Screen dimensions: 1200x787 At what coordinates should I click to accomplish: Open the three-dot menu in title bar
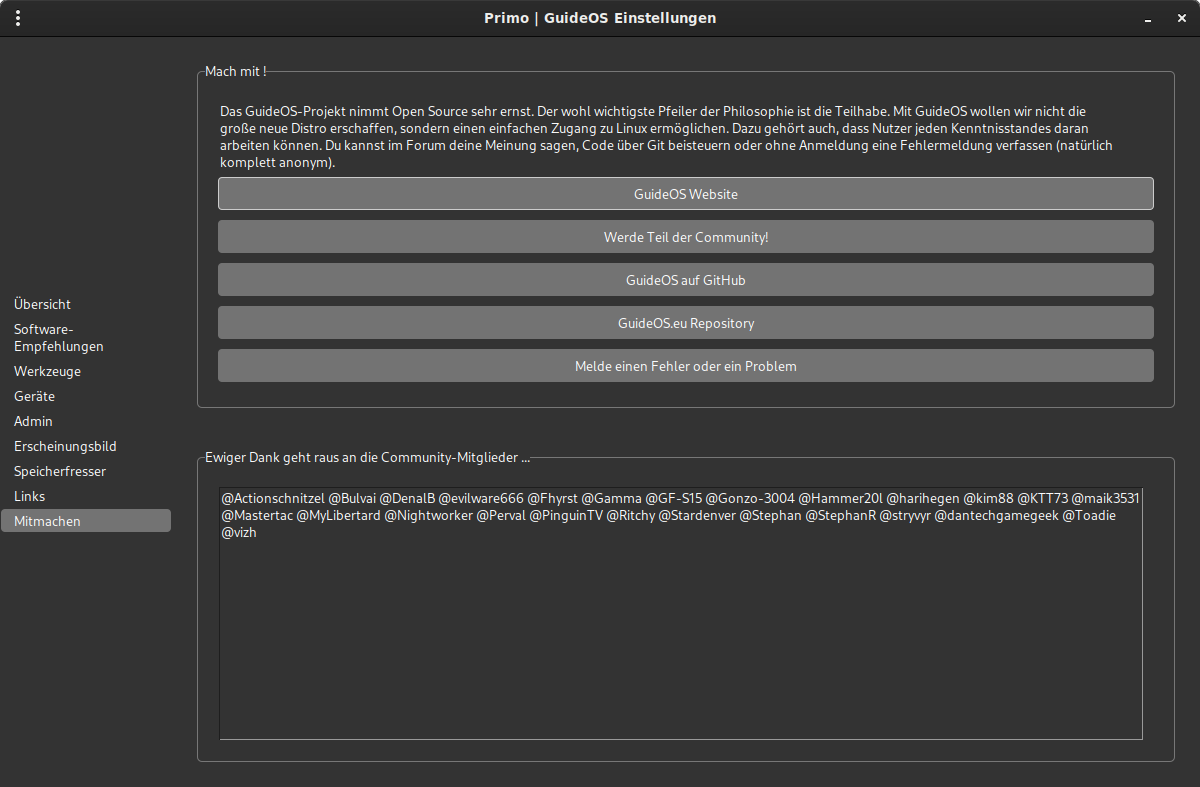(x=18, y=18)
